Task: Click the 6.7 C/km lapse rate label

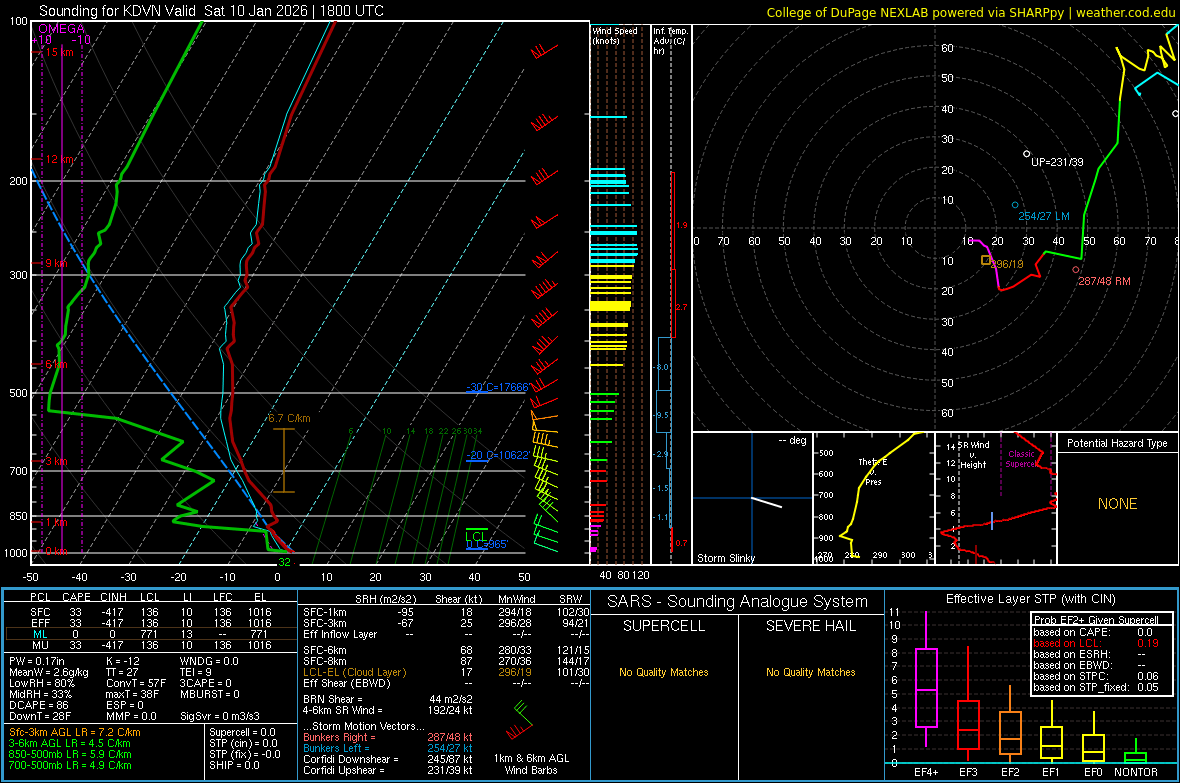Action: (289, 418)
